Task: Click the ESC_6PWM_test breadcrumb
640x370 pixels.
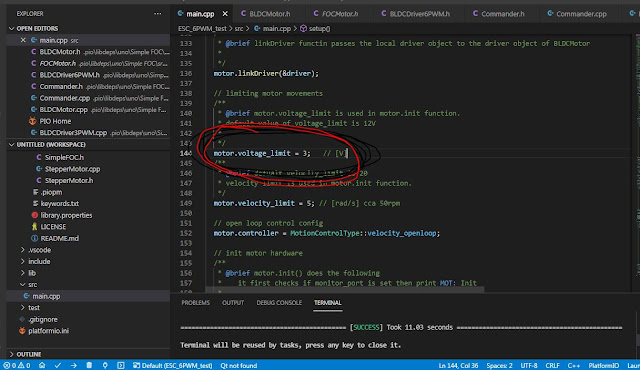Action: (x=202, y=29)
